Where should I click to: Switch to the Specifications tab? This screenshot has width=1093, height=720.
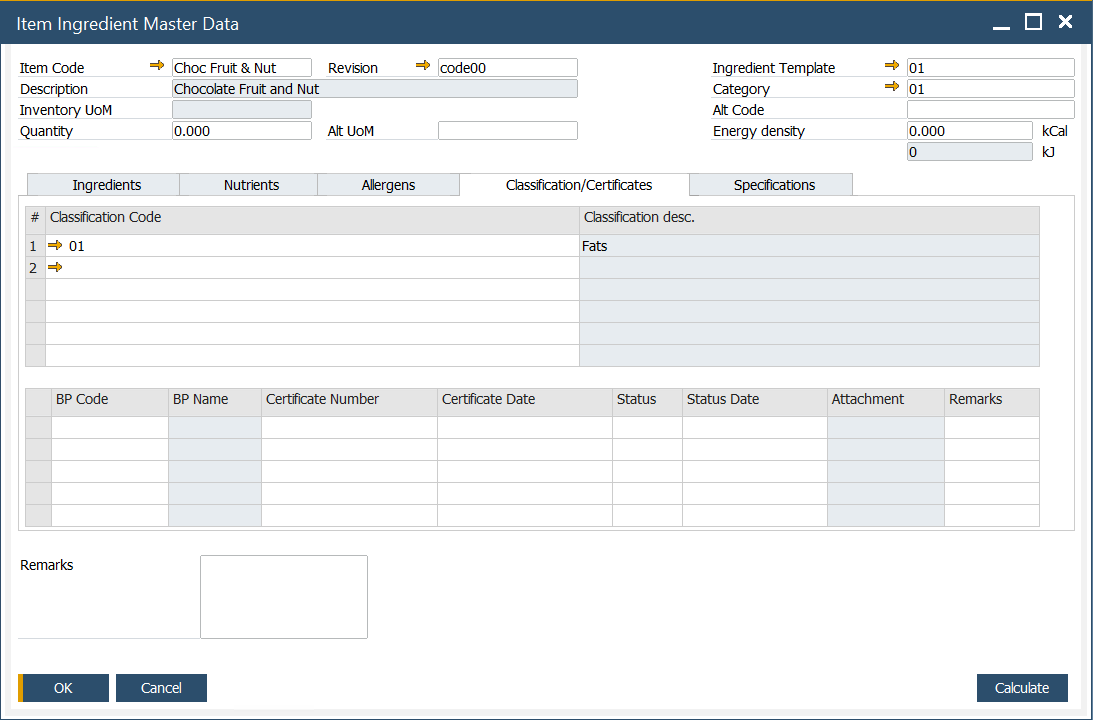click(x=770, y=184)
